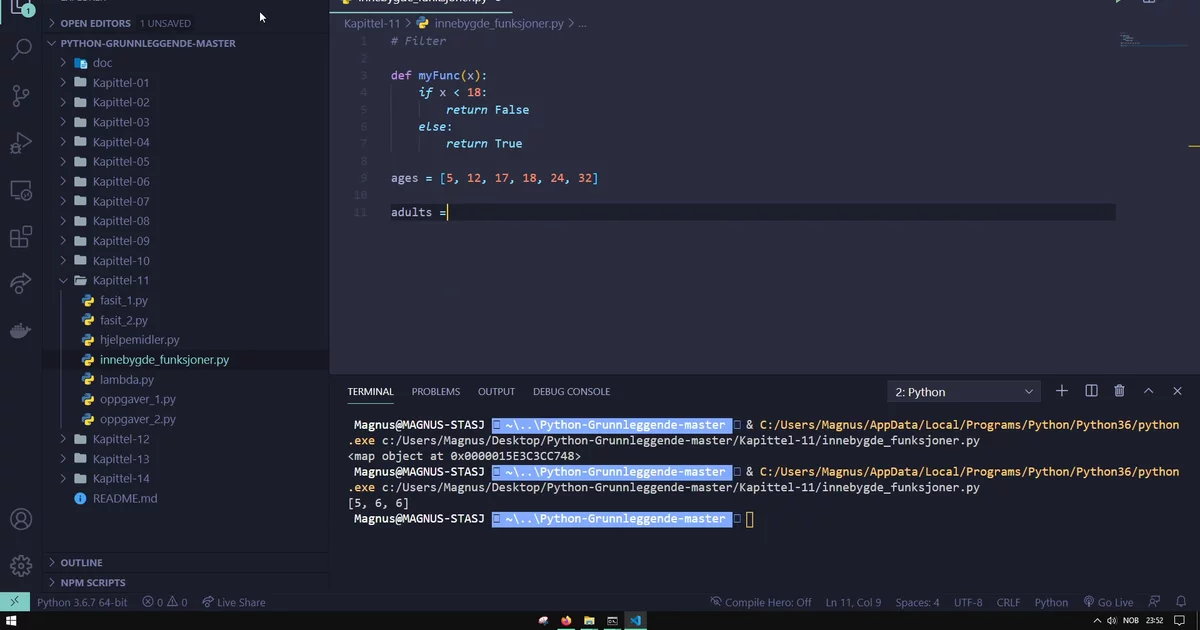This screenshot has width=1200, height=630.
Task: Open lambda.py in the file tree
Action: 127,379
